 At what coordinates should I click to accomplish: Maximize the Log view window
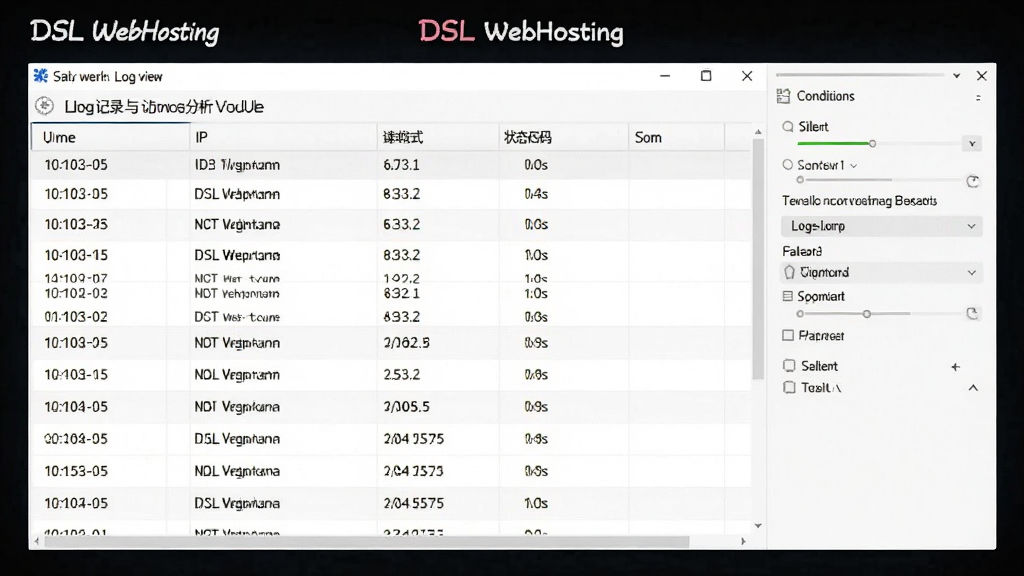706,76
